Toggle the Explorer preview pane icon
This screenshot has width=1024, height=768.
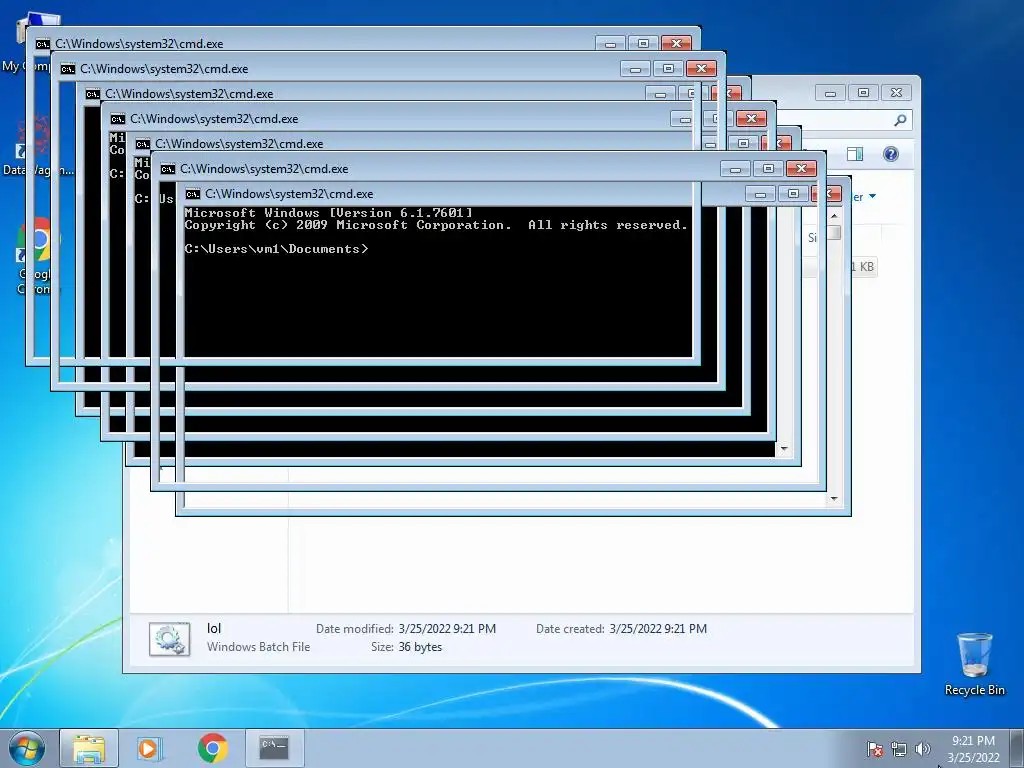coord(855,154)
